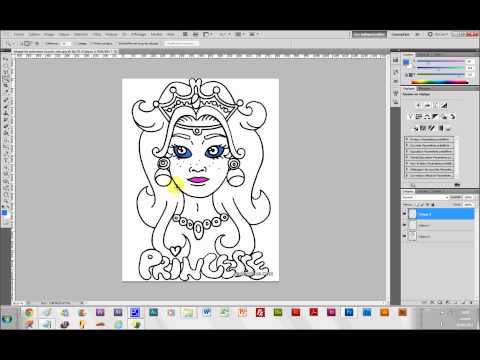Add a Hue/Saturation adjustment layer
Image resolution: width=480 pixels, height=360 pixels.
pos(419,117)
